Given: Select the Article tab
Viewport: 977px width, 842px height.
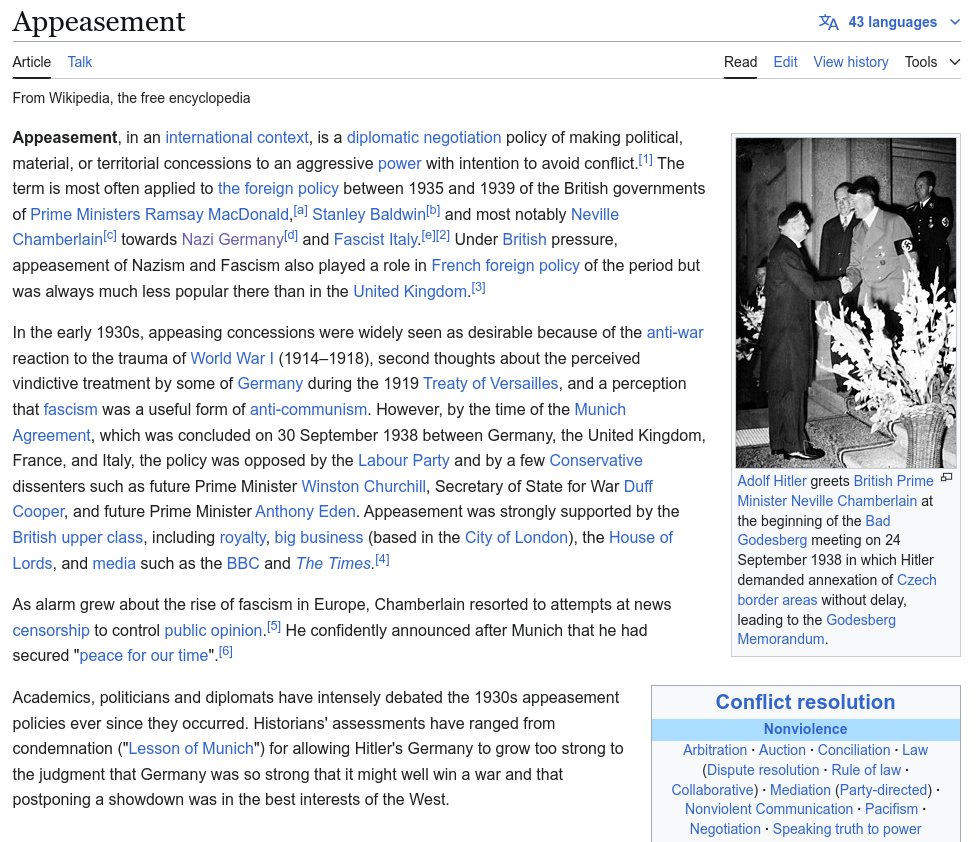Looking at the screenshot, I should click(31, 62).
